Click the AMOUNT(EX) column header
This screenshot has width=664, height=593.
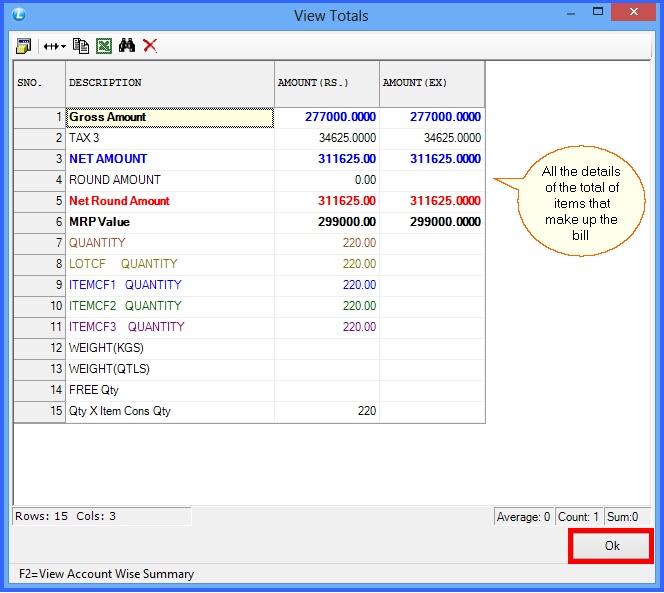click(431, 83)
